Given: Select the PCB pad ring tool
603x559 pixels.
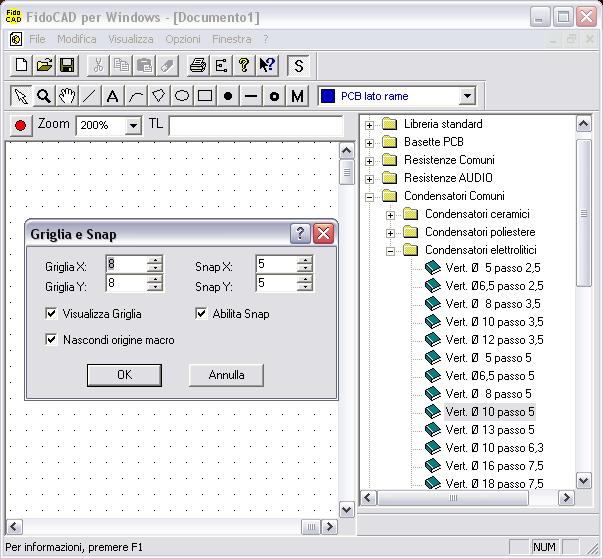Looking at the screenshot, I should 274,96.
